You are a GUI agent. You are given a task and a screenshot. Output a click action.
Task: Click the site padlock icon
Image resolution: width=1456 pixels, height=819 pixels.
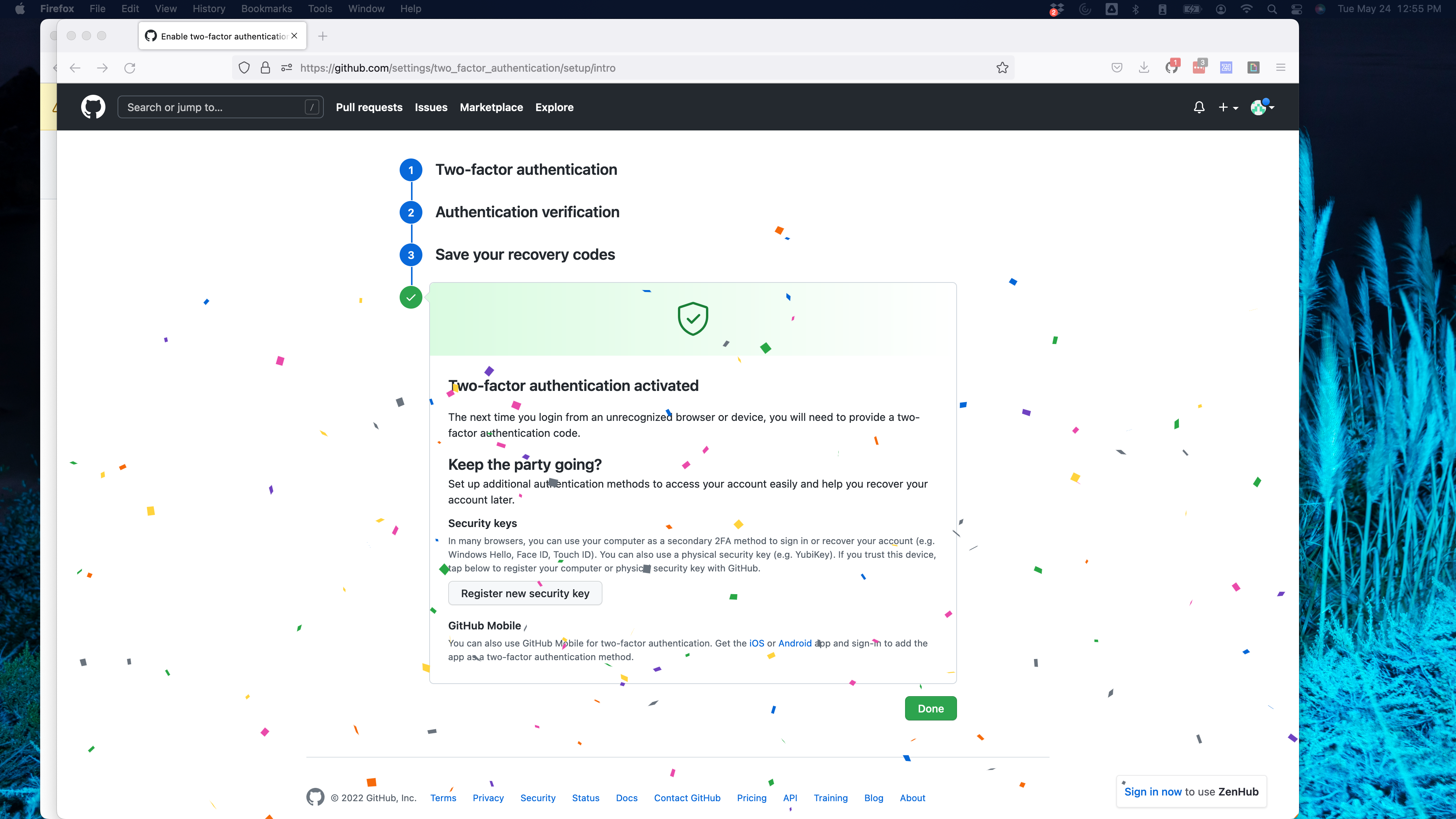coord(265,68)
